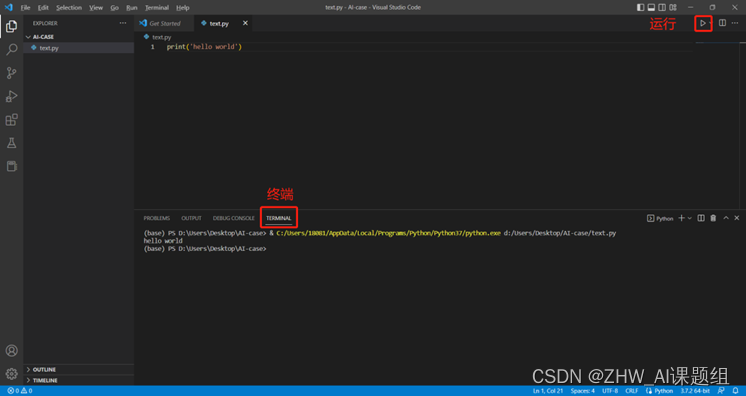Switch to the Get Started tab
Image resolution: width=746 pixels, height=396 pixels.
pyautogui.click(x=164, y=23)
